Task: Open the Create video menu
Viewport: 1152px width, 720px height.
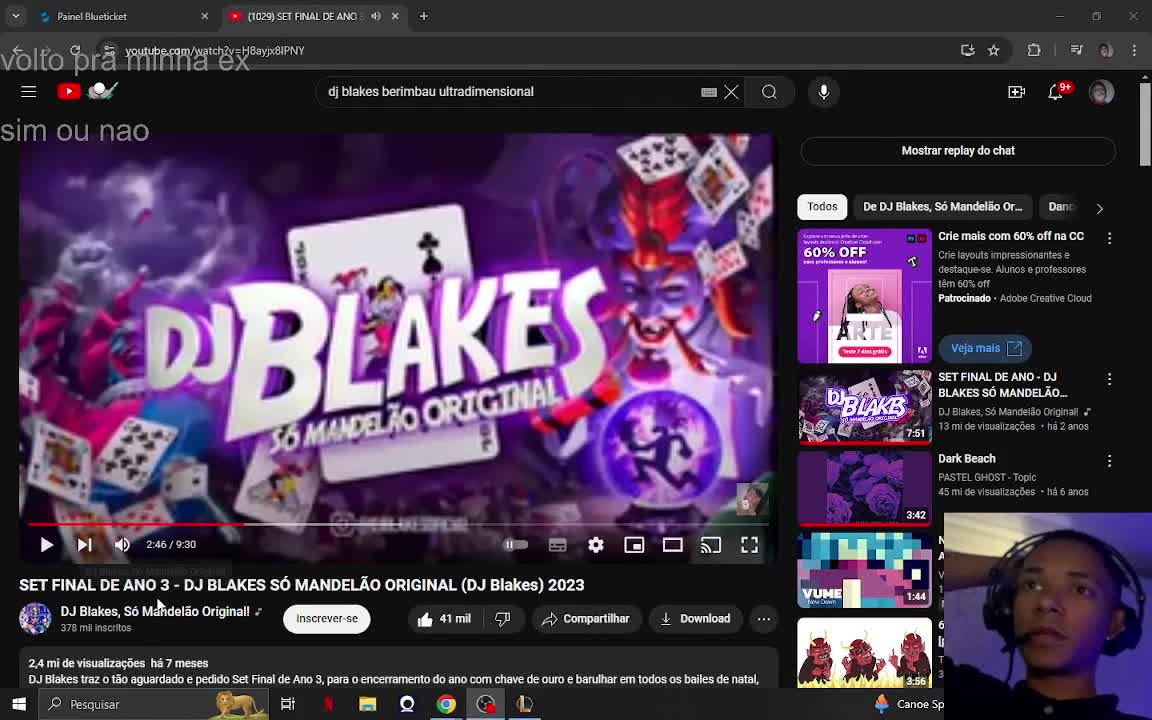Action: [x=1017, y=92]
